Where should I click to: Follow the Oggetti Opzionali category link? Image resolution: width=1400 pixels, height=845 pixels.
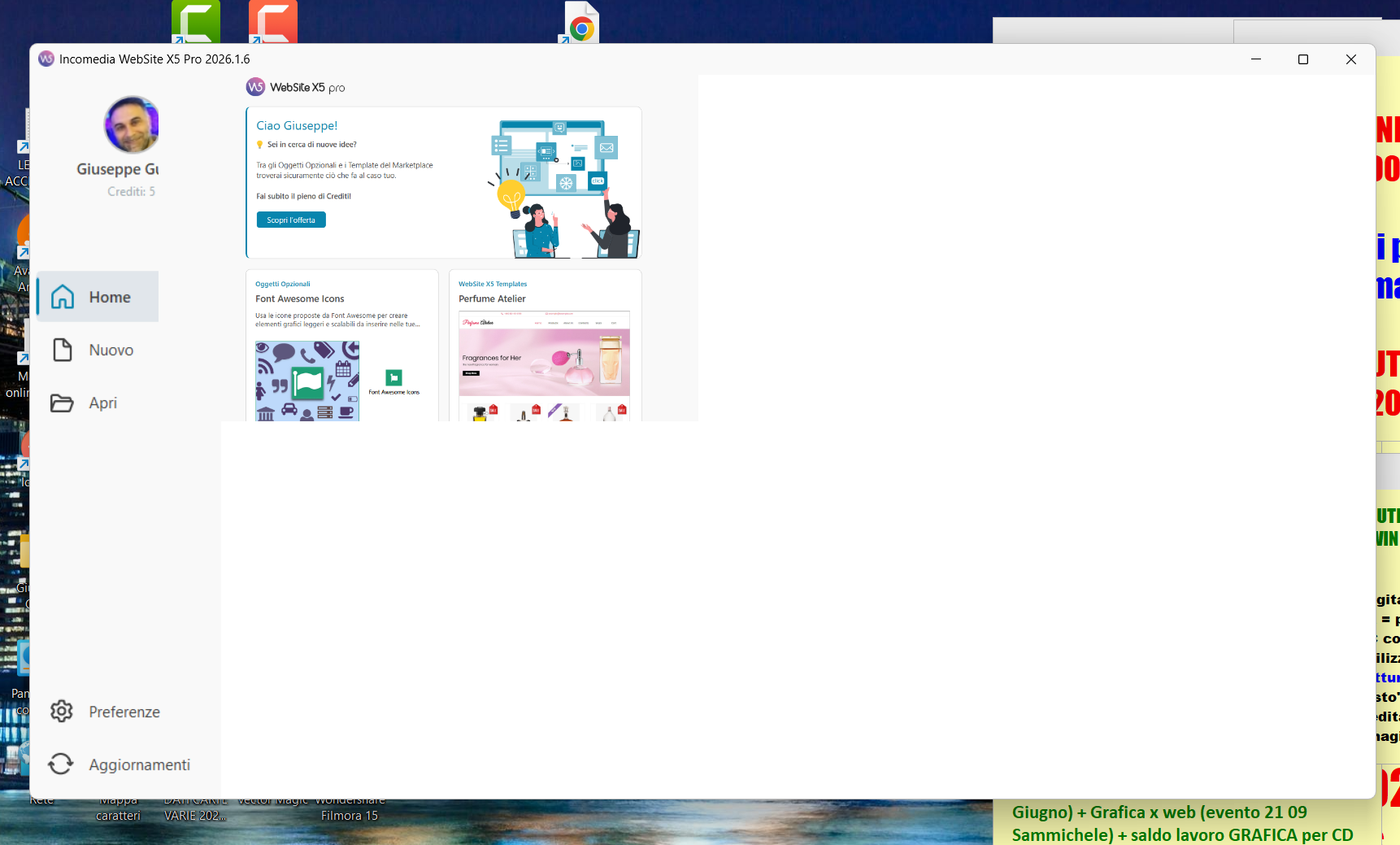282,285
